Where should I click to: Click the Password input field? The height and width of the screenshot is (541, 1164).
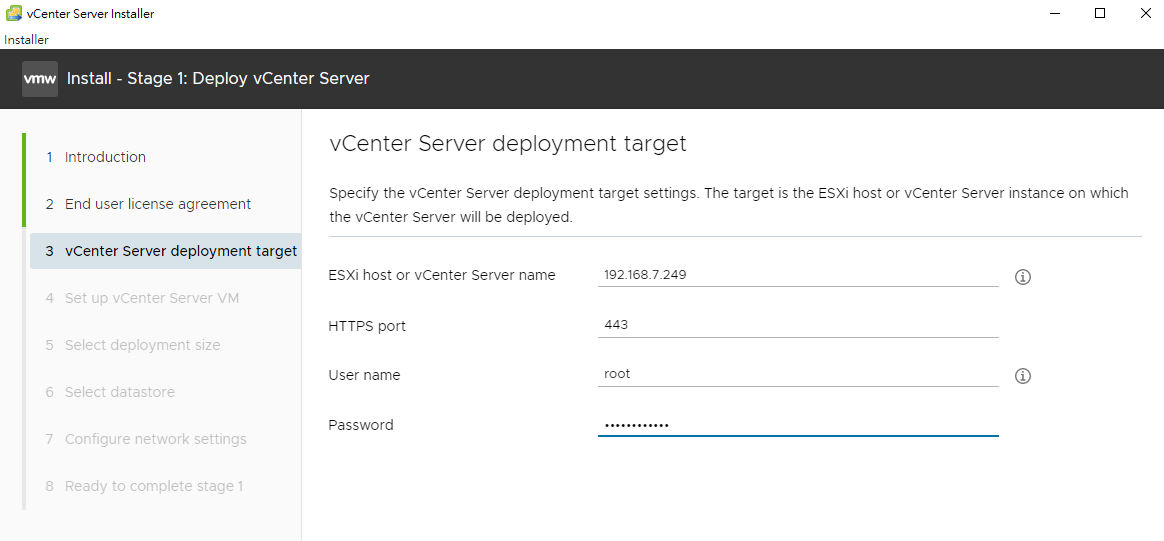click(x=798, y=425)
